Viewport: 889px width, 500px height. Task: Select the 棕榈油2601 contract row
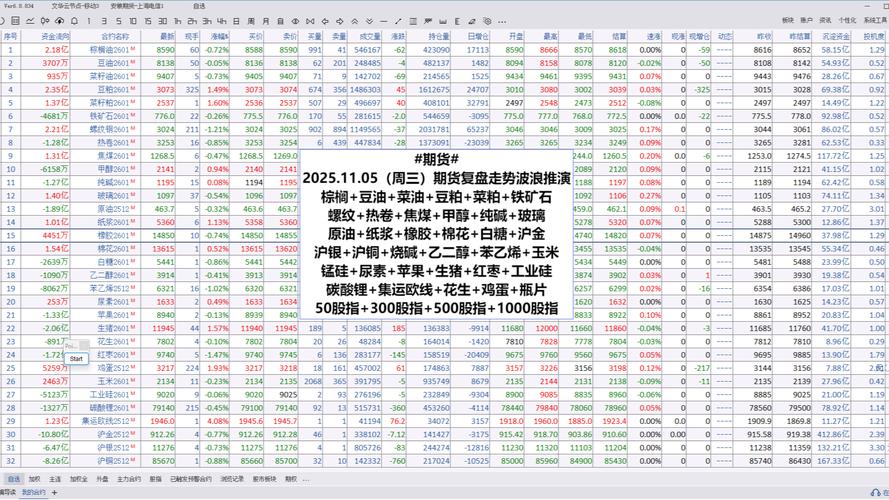pyautogui.click(x=444, y=49)
